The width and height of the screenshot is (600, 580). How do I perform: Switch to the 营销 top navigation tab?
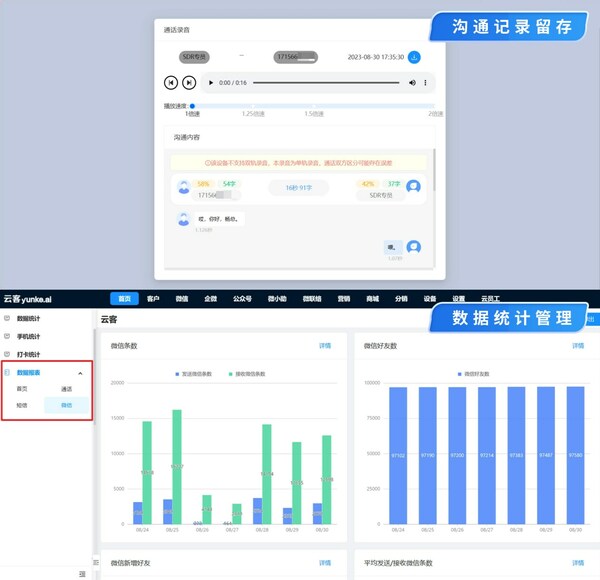click(x=343, y=298)
